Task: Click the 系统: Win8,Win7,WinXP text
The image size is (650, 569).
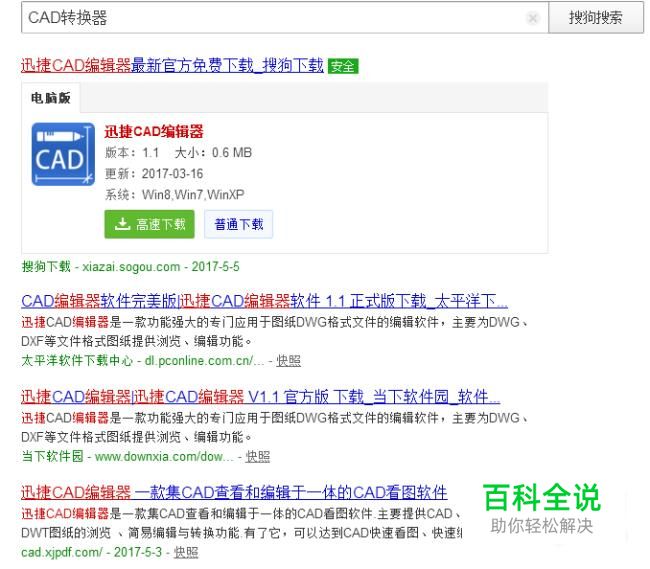Action: [175, 194]
